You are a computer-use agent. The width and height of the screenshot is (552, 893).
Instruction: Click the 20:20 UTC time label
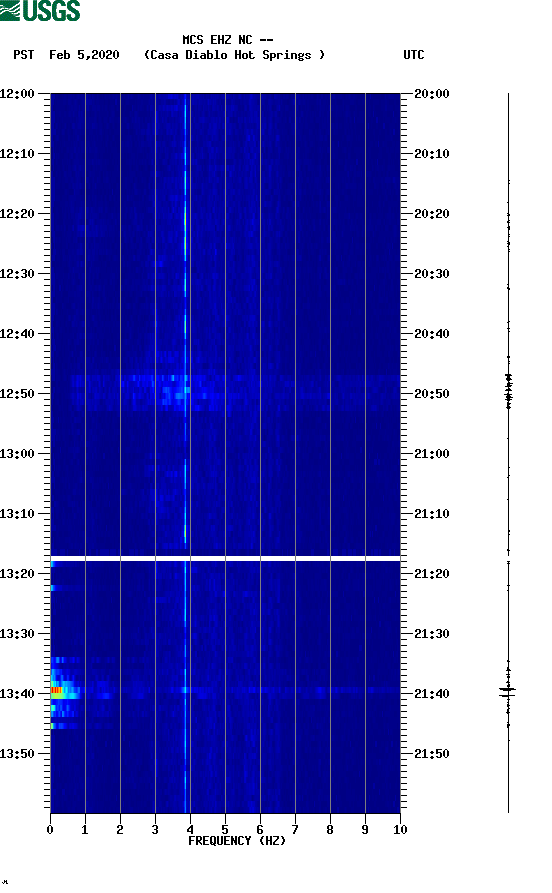432,214
